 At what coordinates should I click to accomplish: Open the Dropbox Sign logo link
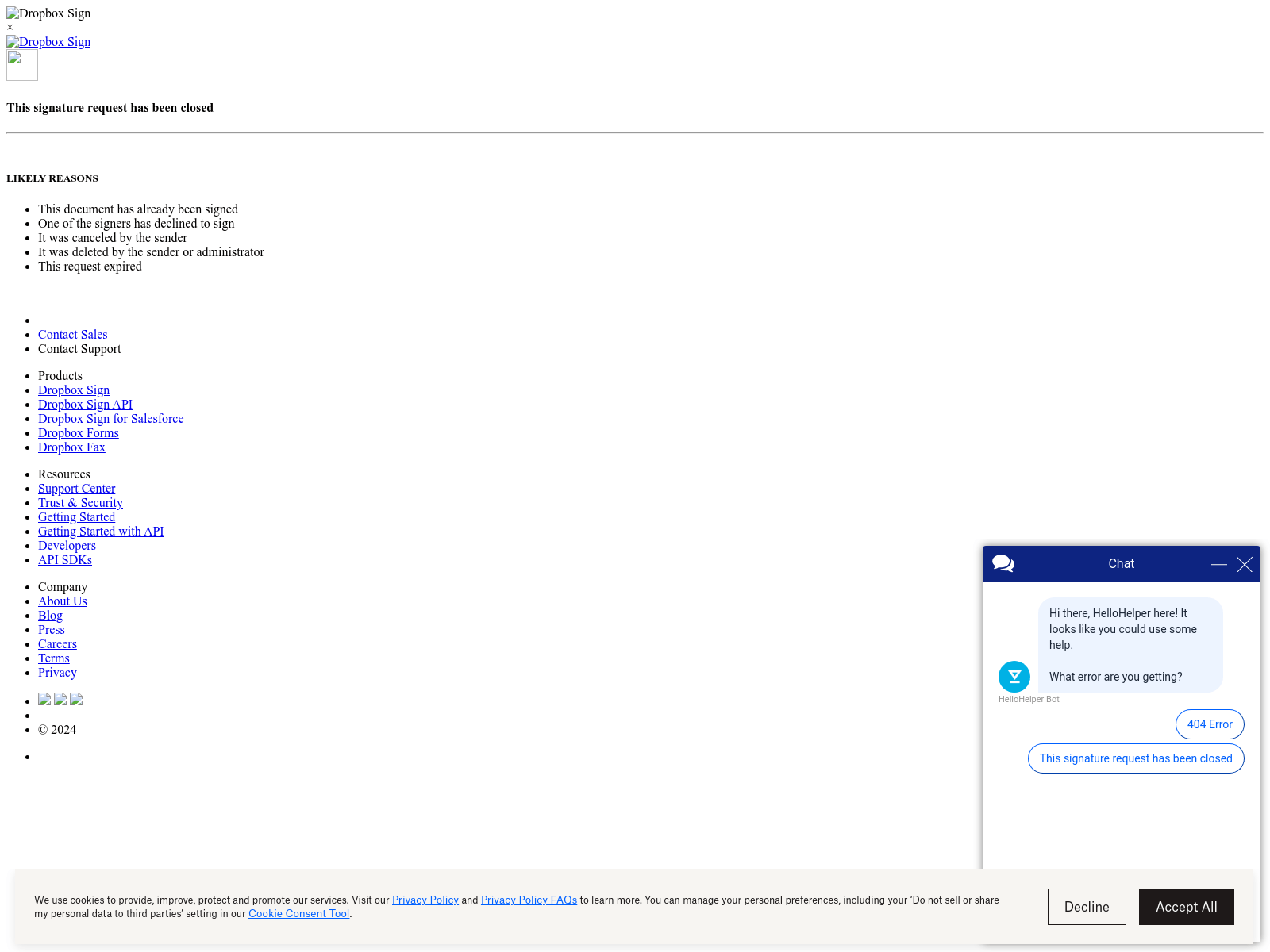pyautogui.click(x=48, y=42)
